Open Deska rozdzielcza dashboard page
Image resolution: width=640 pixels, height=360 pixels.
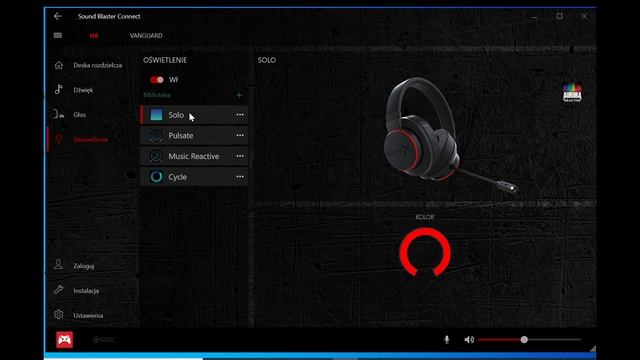pyautogui.click(x=98, y=65)
